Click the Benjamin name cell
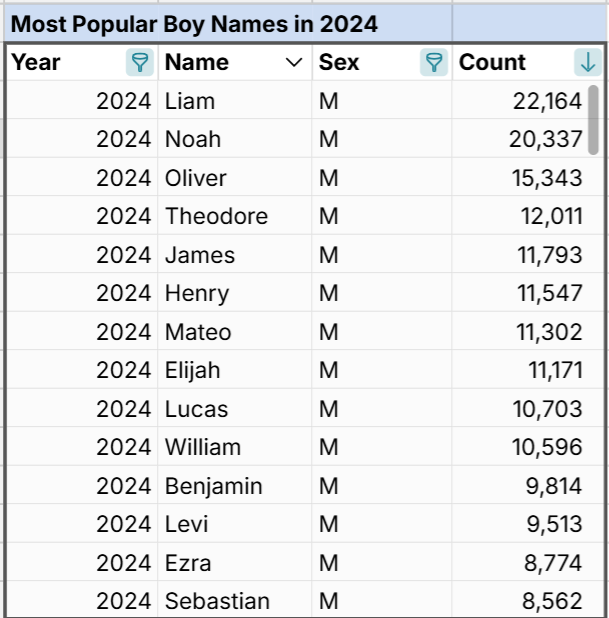 point(213,486)
